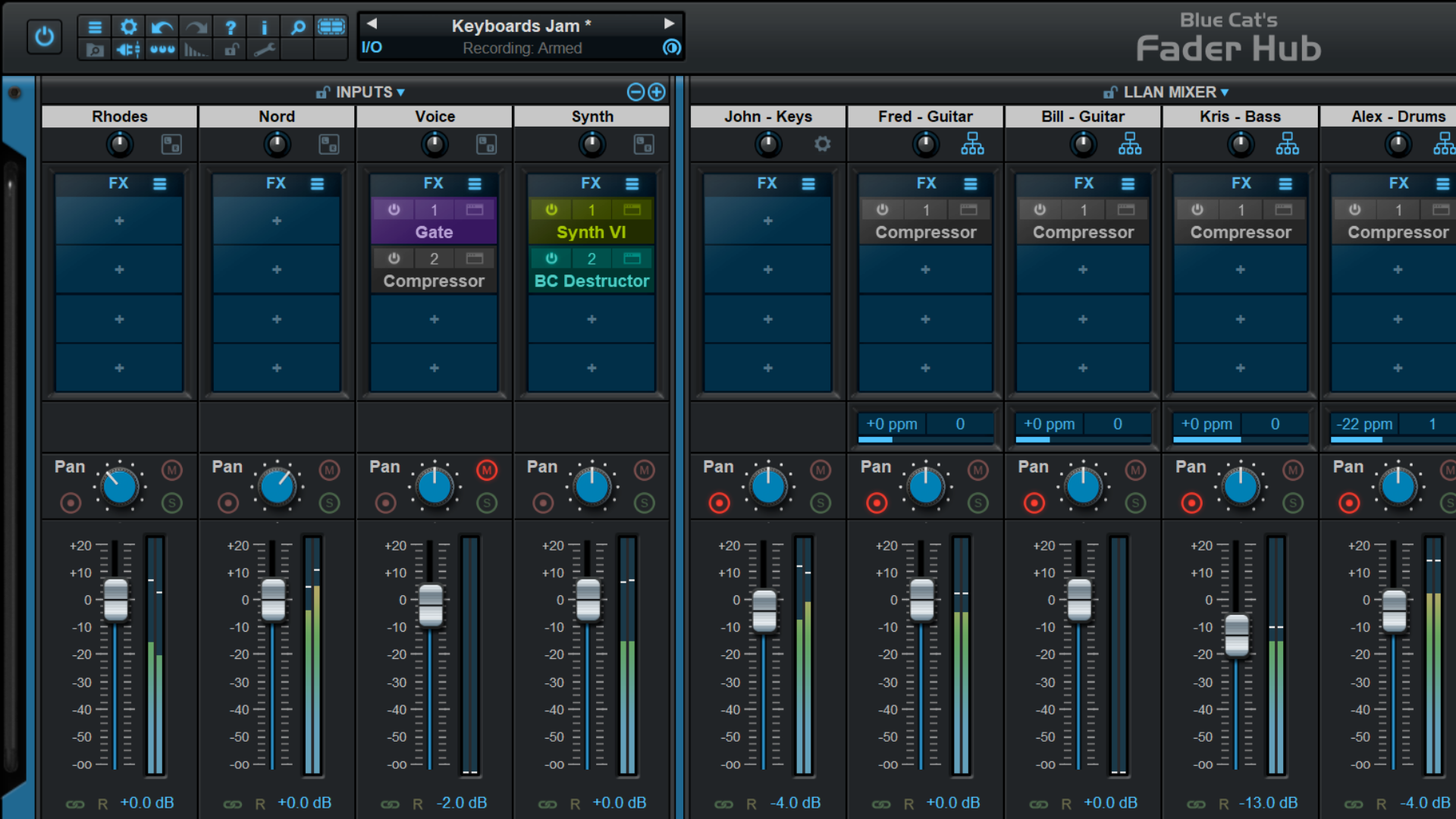The width and height of the screenshot is (1456, 819).
Task: Open the preset browser folder icon
Action: tap(95, 49)
